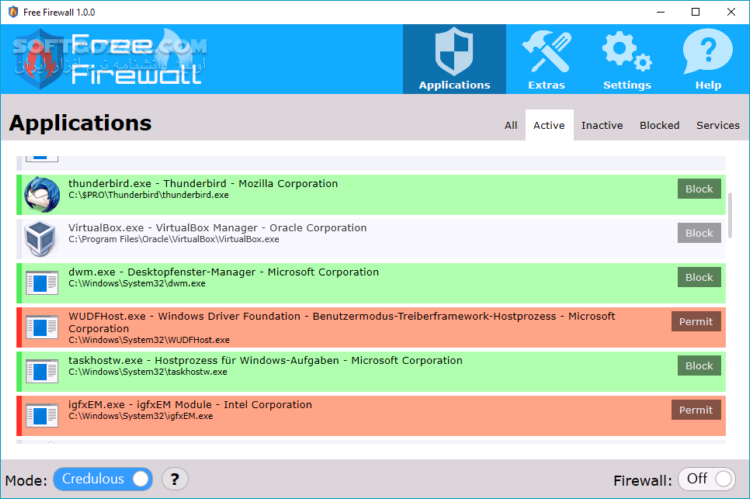The image size is (750, 499).
Task: Permit WUDFHost.exe
Action: [x=696, y=322]
